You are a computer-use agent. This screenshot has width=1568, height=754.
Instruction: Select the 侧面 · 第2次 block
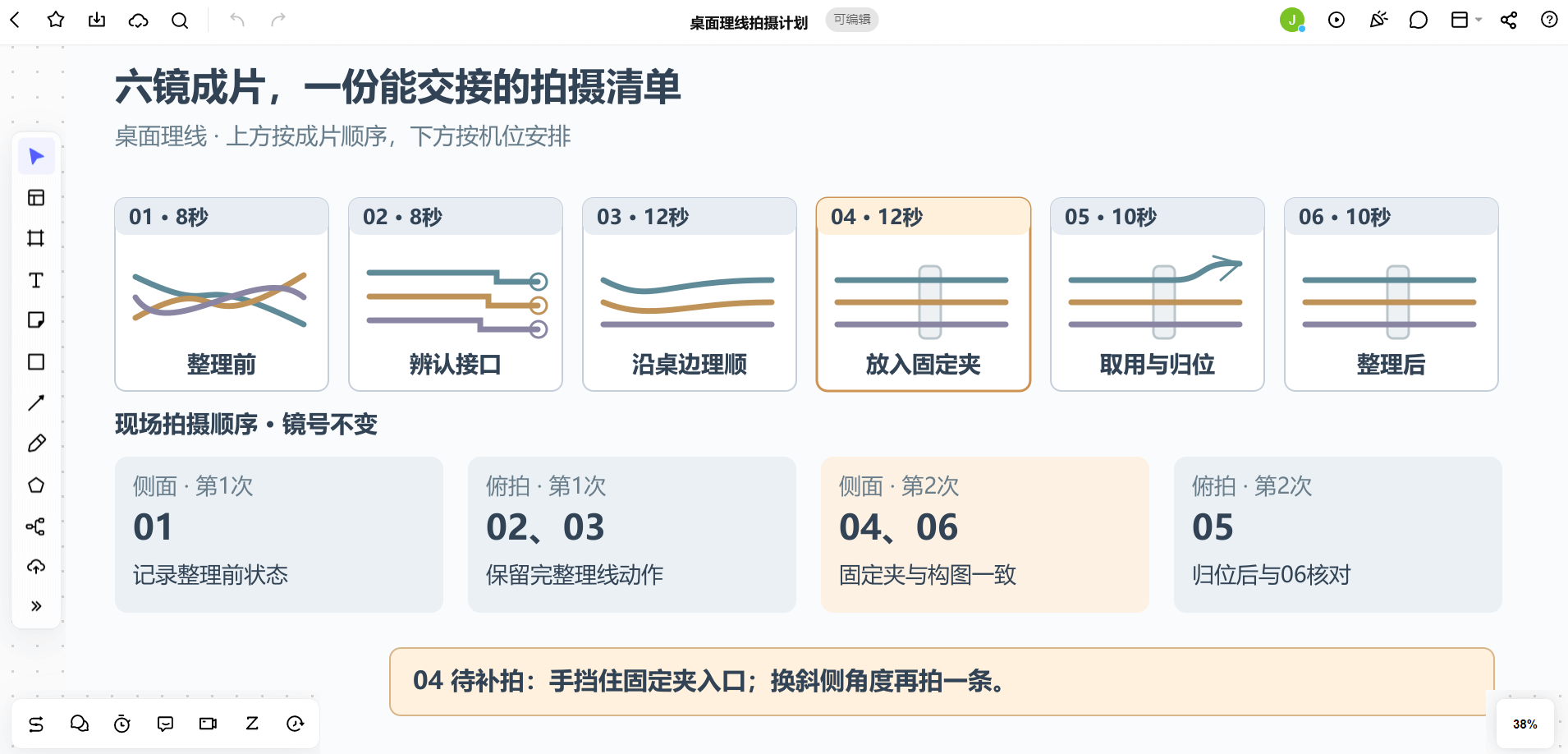click(985, 535)
